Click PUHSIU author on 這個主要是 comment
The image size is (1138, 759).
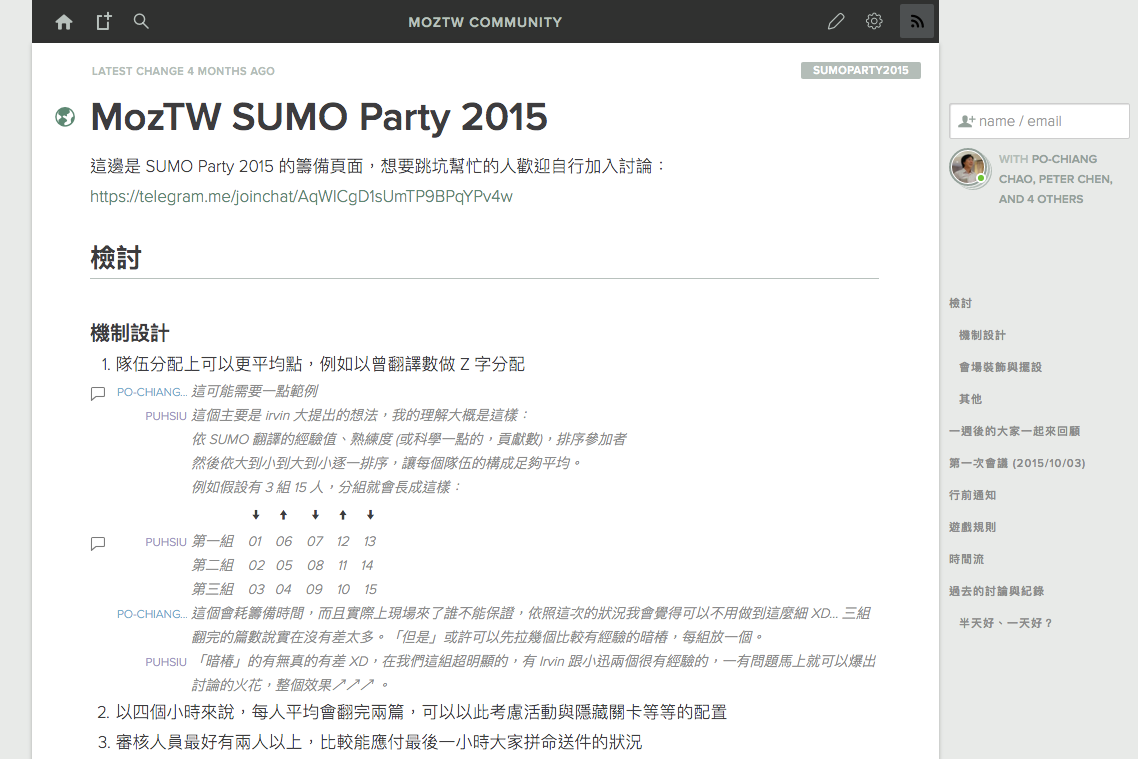(166, 416)
